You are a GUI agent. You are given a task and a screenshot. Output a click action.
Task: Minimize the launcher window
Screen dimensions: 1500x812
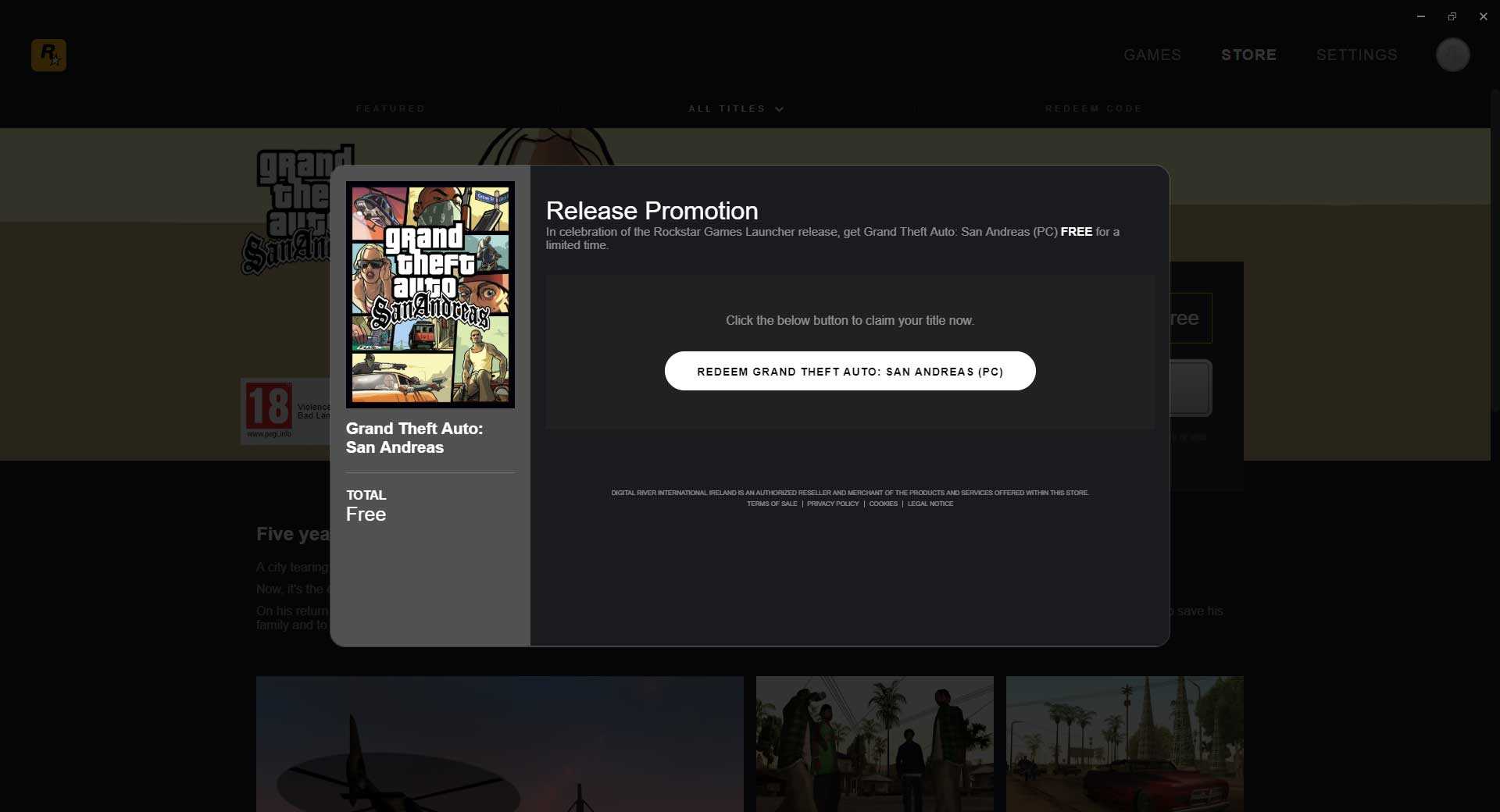click(1421, 16)
